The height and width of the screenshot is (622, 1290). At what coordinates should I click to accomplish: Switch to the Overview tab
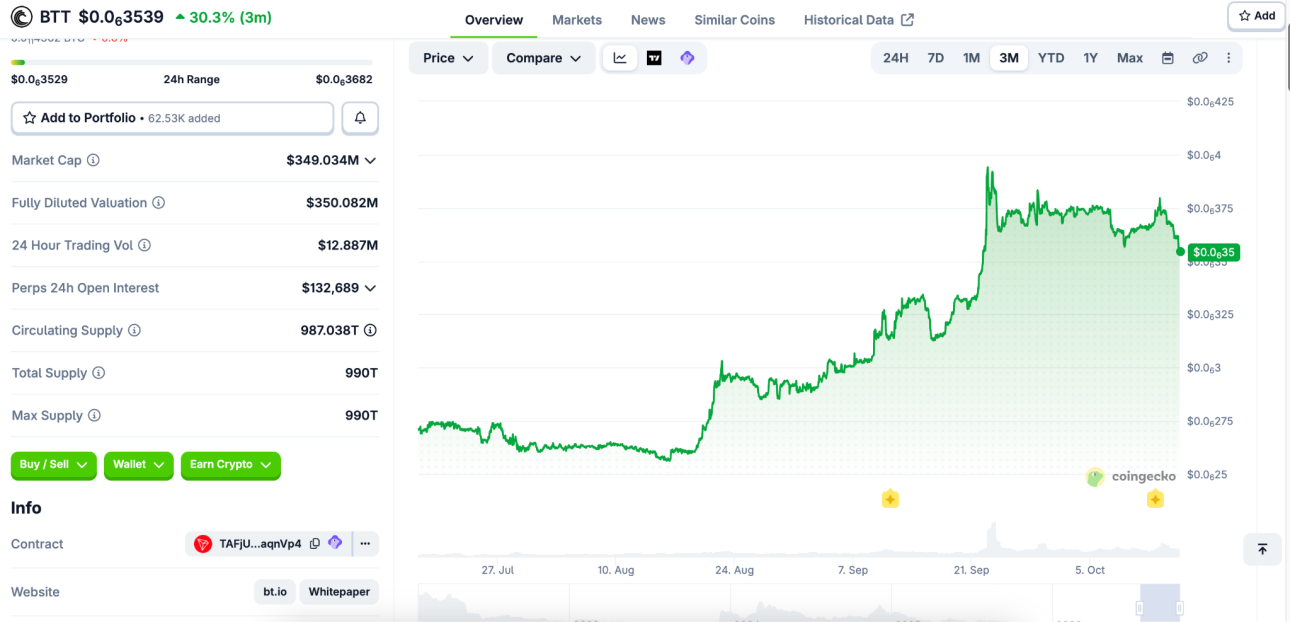click(494, 20)
